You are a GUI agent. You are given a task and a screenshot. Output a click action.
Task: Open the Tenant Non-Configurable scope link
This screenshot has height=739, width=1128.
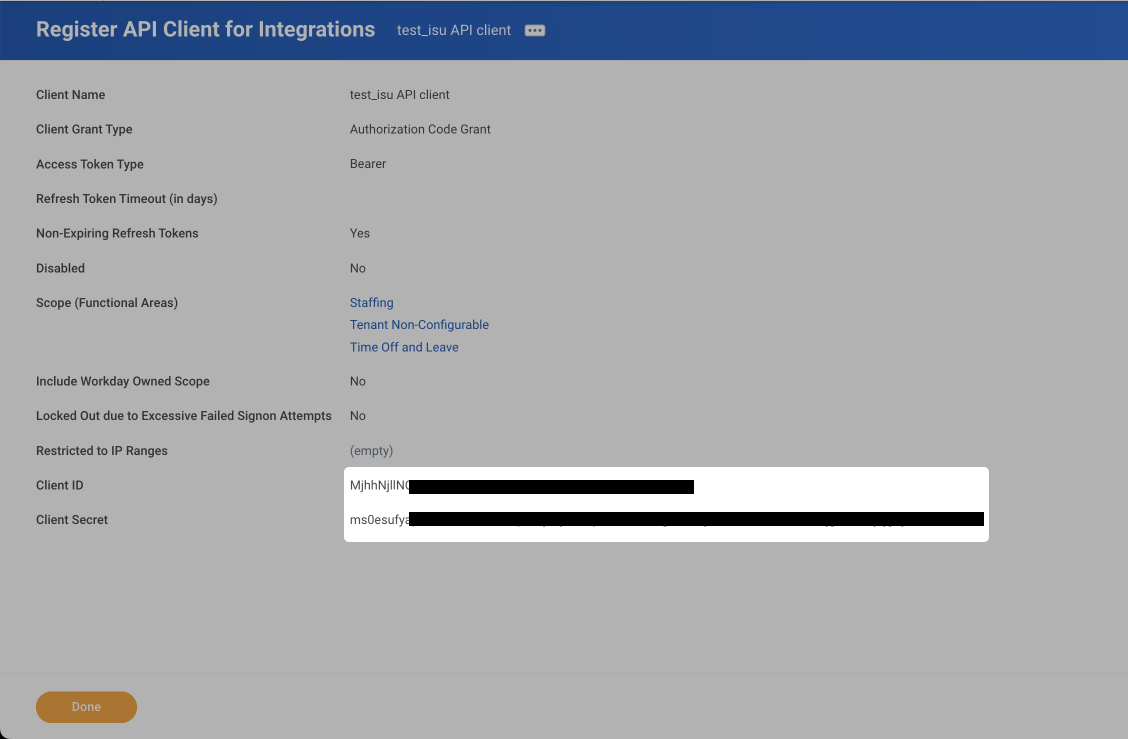[x=419, y=324]
